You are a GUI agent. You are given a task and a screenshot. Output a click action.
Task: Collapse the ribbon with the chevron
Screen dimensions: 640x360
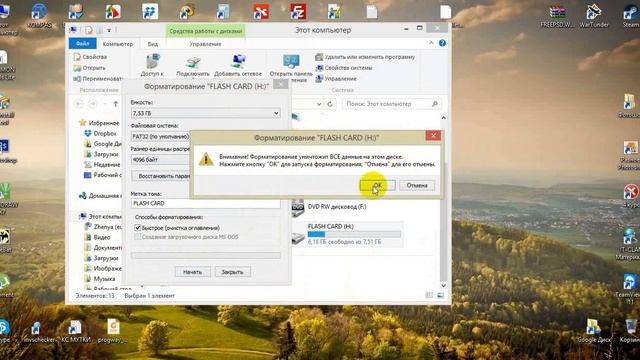pyautogui.click(x=431, y=43)
